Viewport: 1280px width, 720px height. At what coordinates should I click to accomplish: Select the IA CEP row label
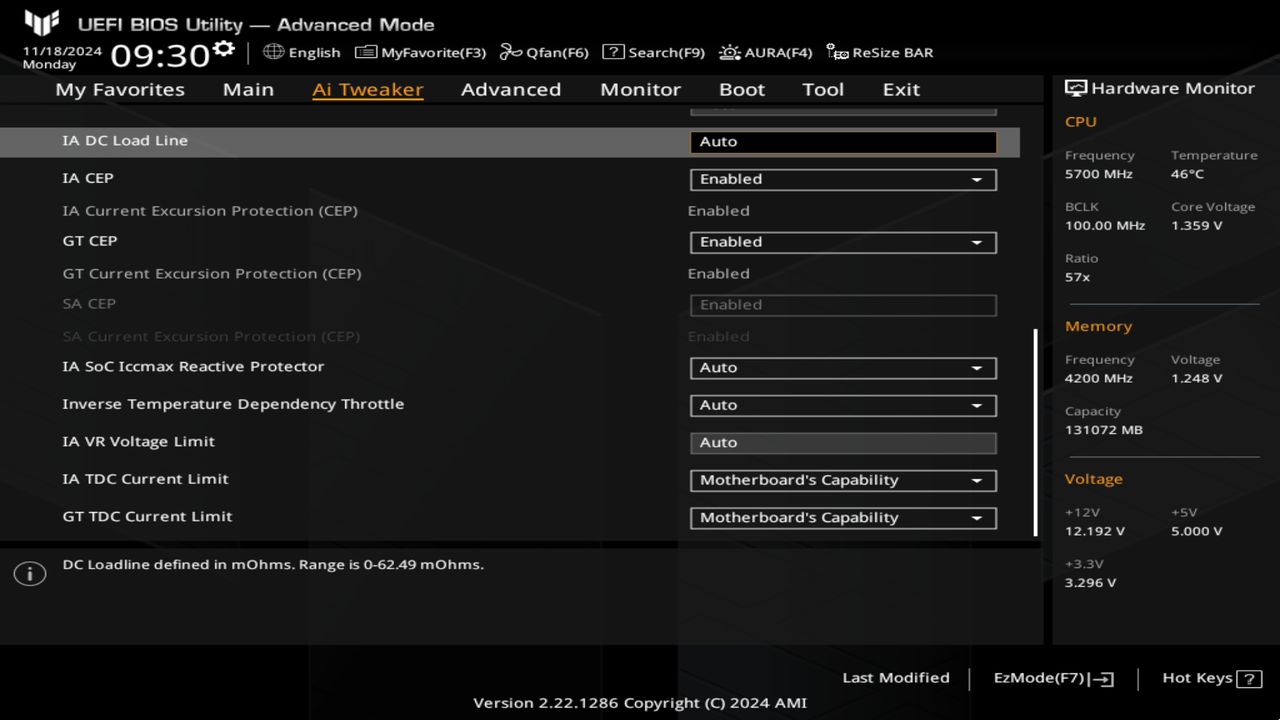click(88, 178)
